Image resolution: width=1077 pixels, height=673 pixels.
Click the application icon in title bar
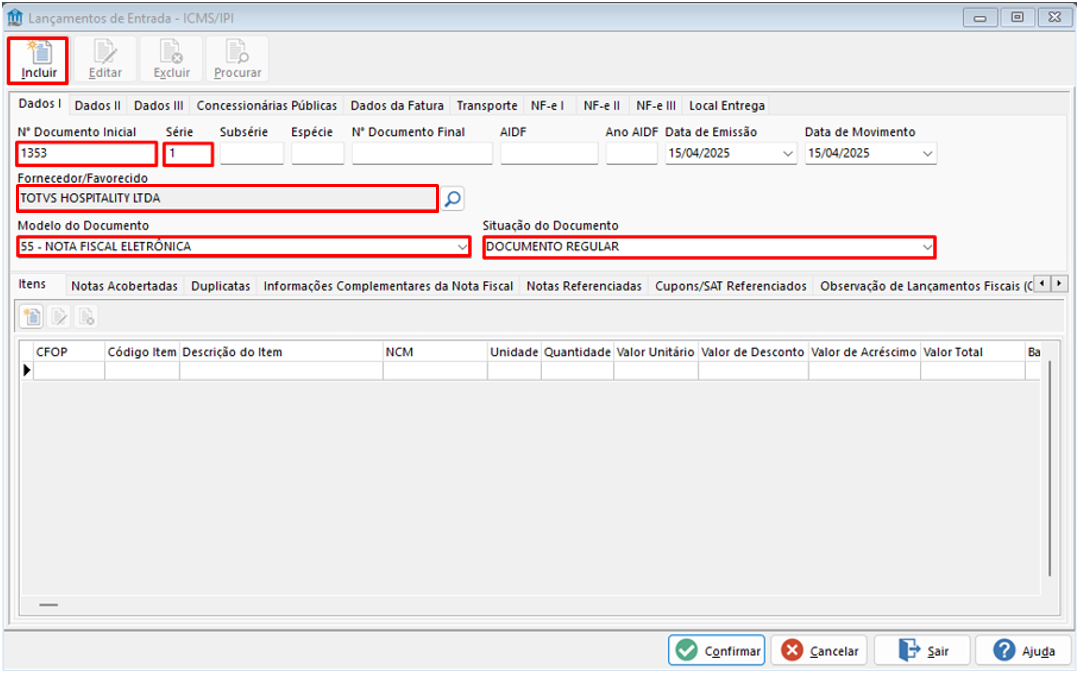click(x=14, y=17)
